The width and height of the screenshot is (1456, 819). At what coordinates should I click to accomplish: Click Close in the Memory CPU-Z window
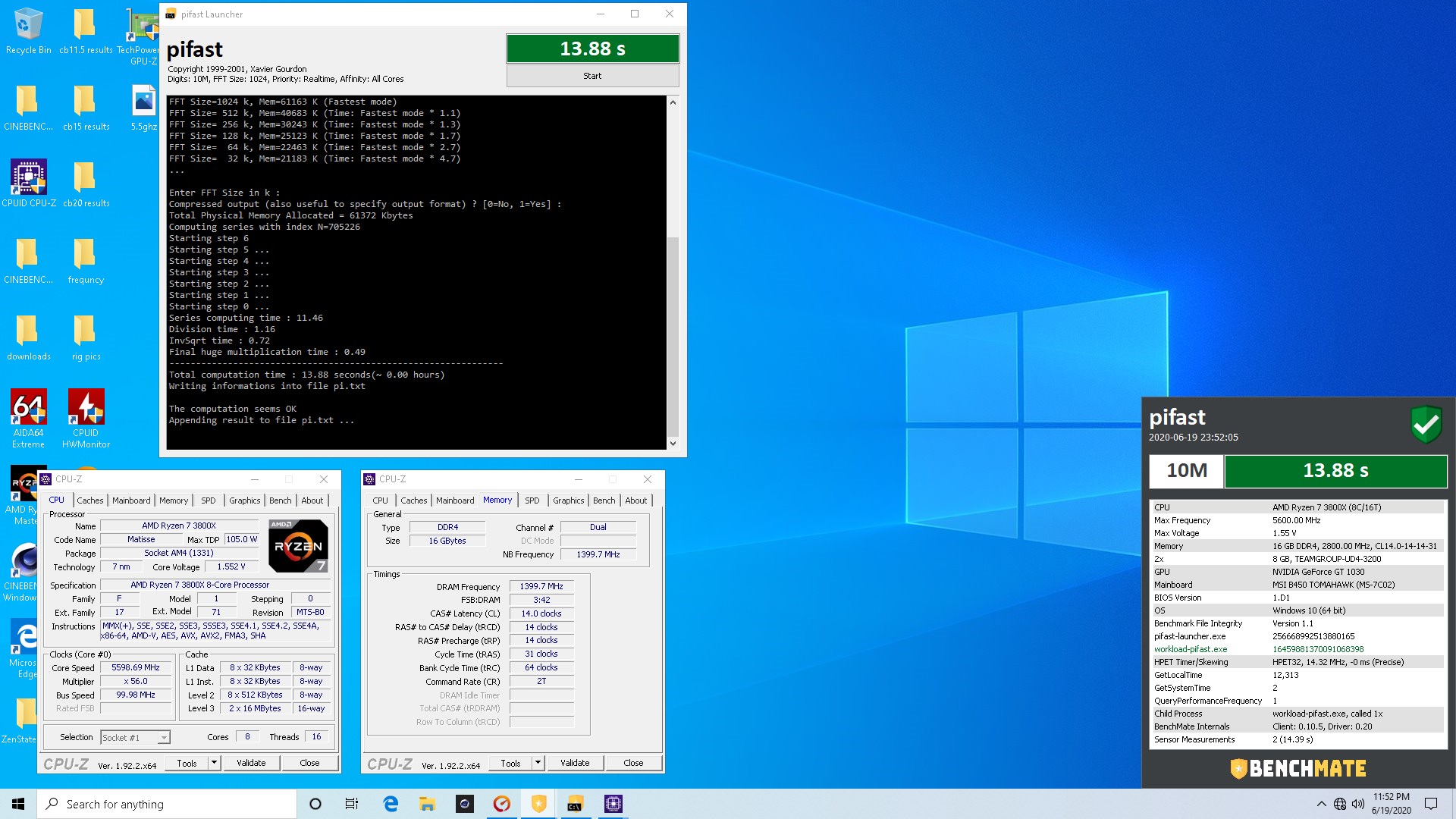pyautogui.click(x=633, y=763)
